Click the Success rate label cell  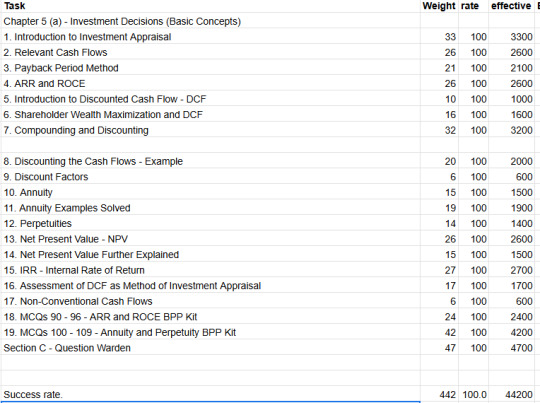pos(210,394)
